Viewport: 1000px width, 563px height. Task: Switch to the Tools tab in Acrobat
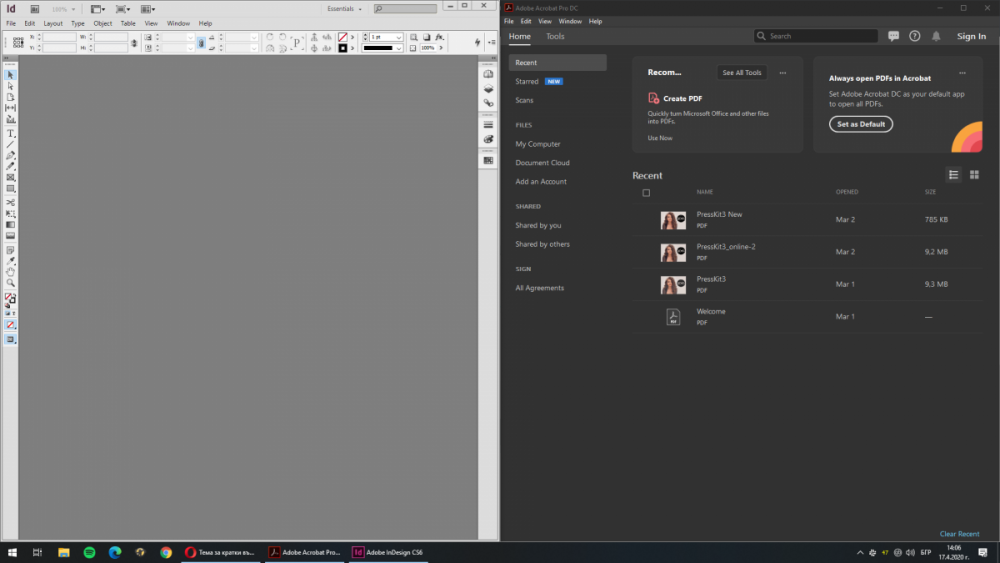[555, 36]
